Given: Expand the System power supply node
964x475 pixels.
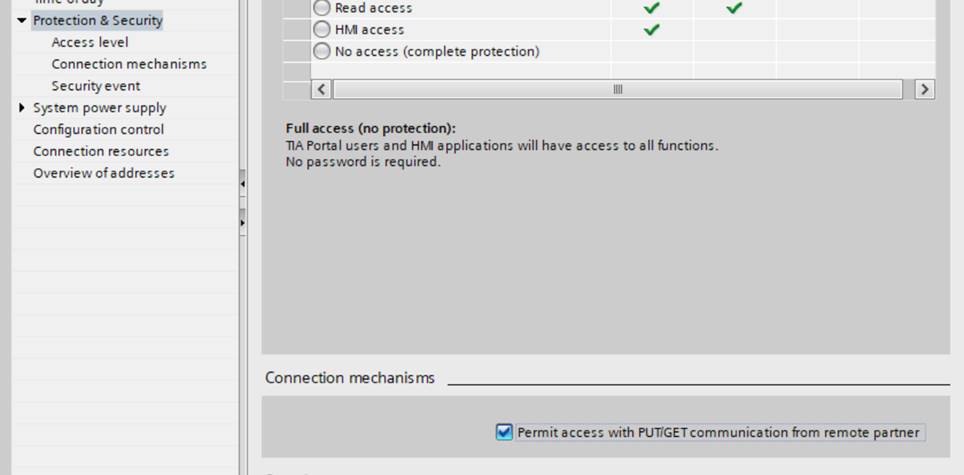Looking at the screenshot, I should 22,108.
